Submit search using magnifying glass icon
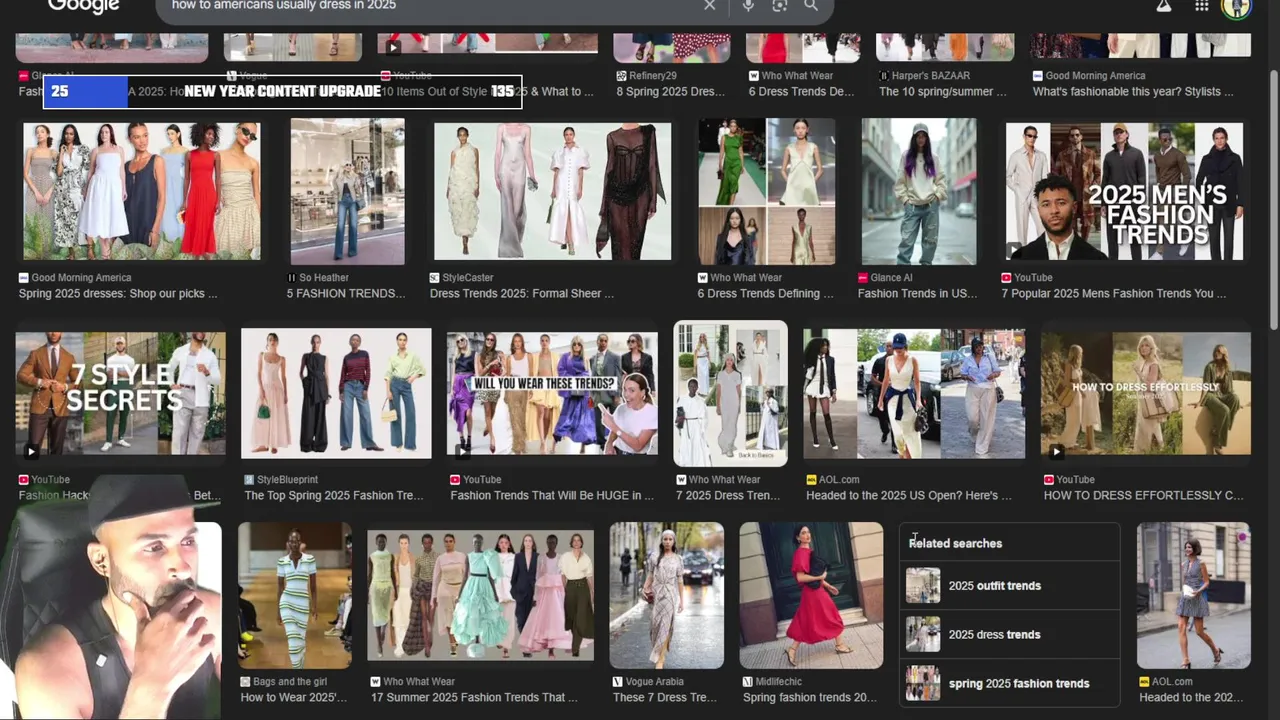1280x720 pixels. (x=811, y=5)
